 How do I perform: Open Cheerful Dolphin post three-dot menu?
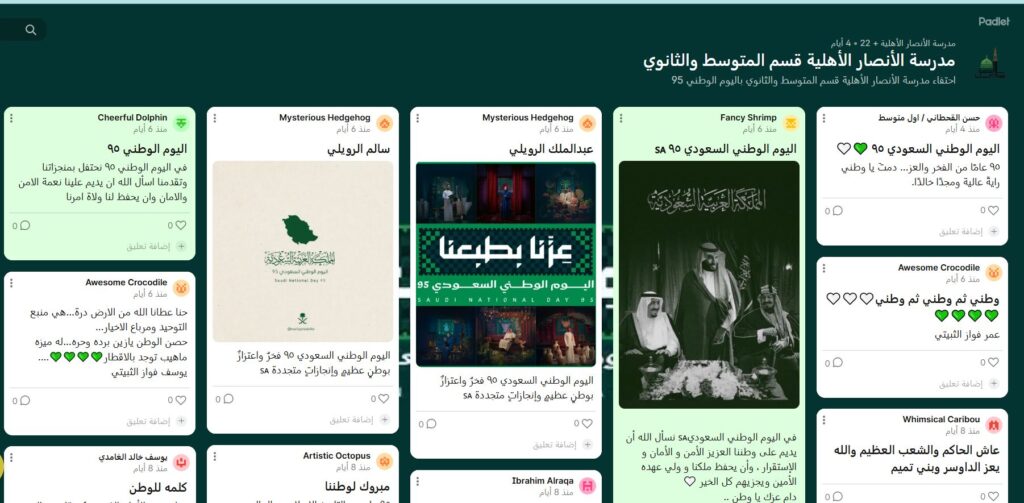(x=11, y=118)
